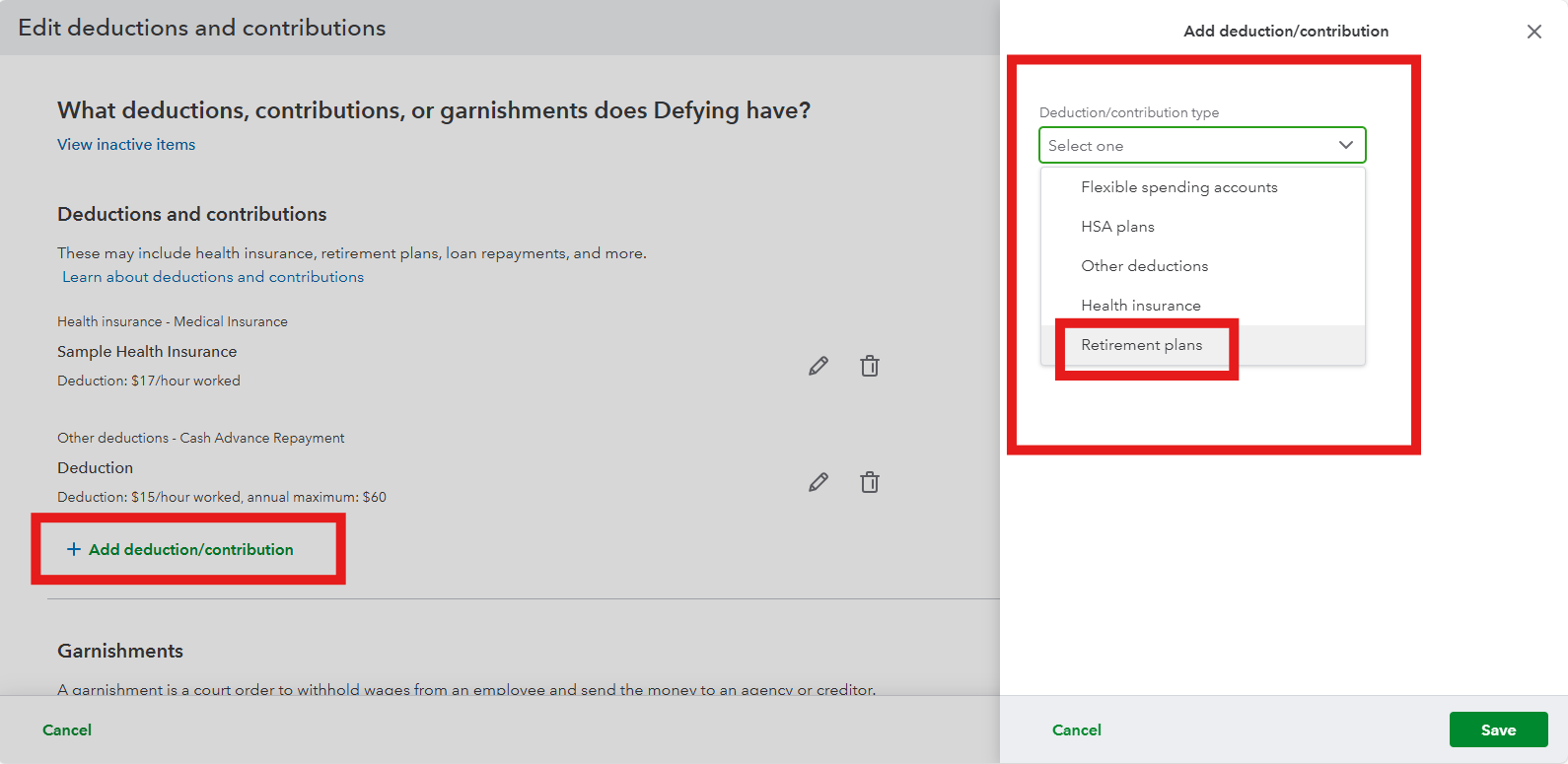
Task: Click the dropdown chevron arrow in type field
Action: click(x=1345, y=145)
